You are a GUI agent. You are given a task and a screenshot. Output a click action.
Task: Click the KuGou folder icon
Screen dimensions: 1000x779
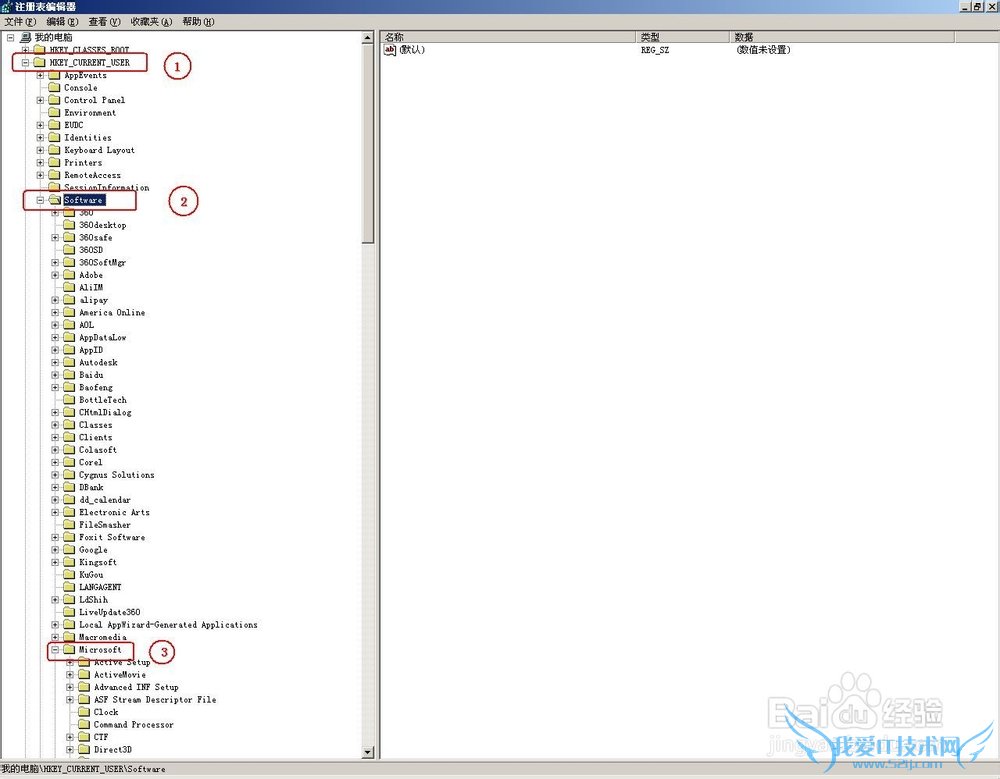click(x=69, y=575)
